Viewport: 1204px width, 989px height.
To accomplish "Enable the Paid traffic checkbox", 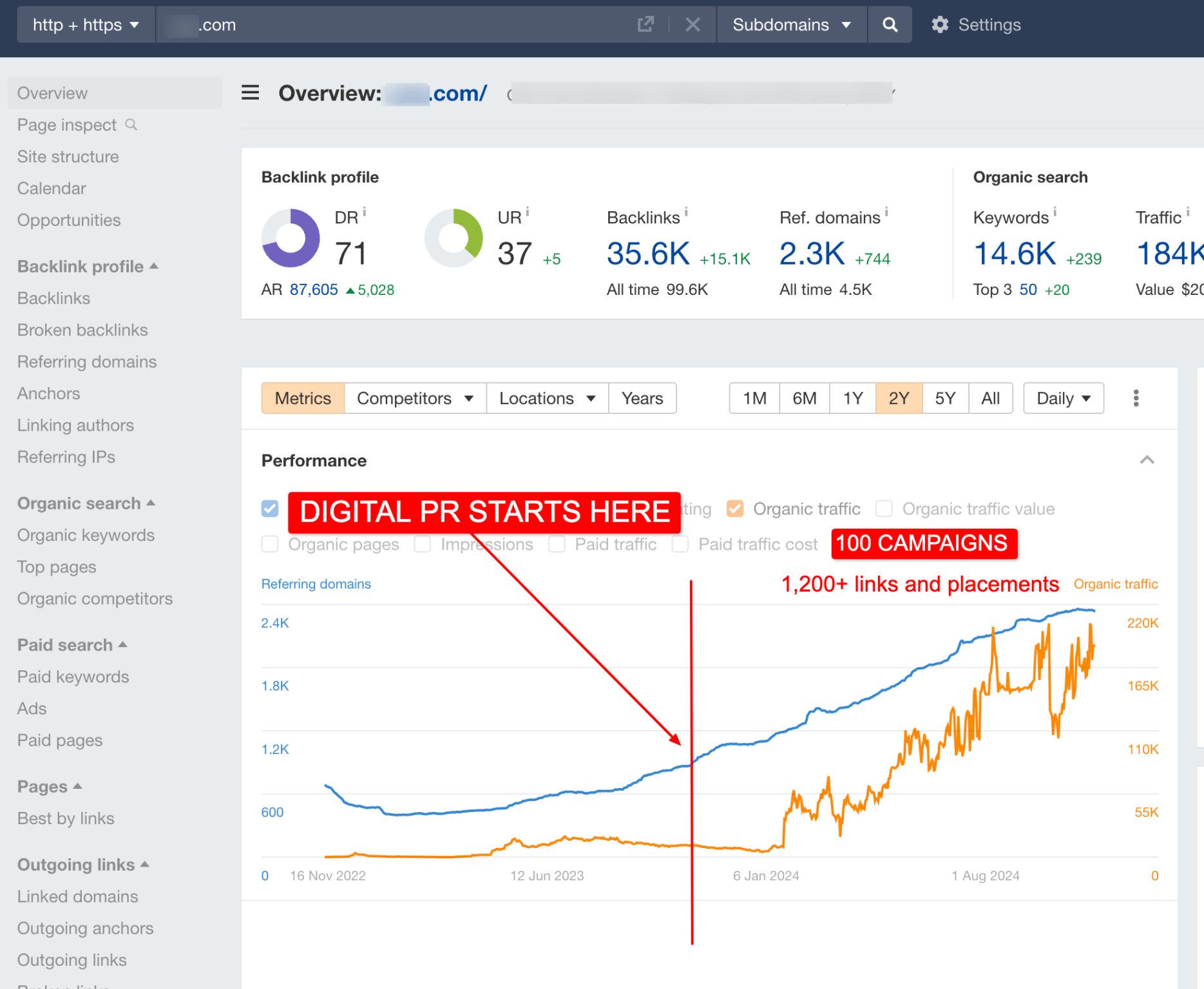I will pyautogui.click(x=557, y=544).
